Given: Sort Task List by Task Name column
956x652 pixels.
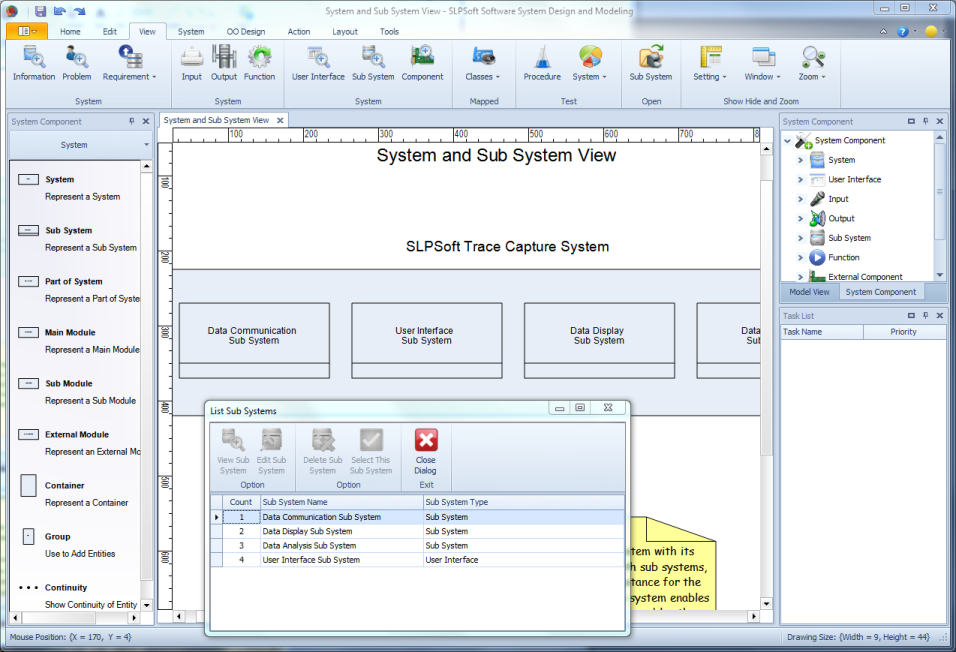Looking at the screenshot, I should [822, 332].
